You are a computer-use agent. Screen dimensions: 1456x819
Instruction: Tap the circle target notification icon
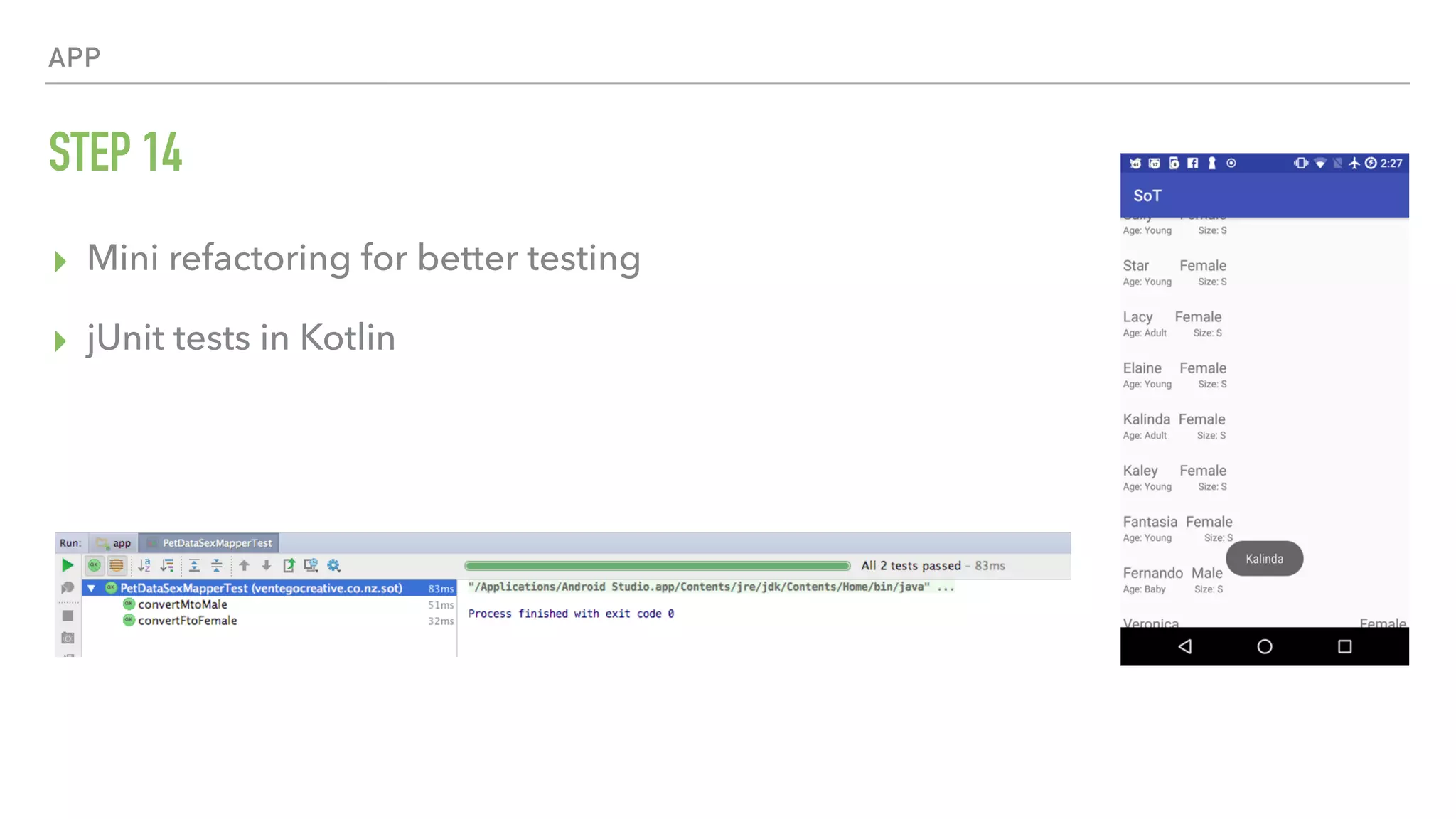[x=1231, y=163]
